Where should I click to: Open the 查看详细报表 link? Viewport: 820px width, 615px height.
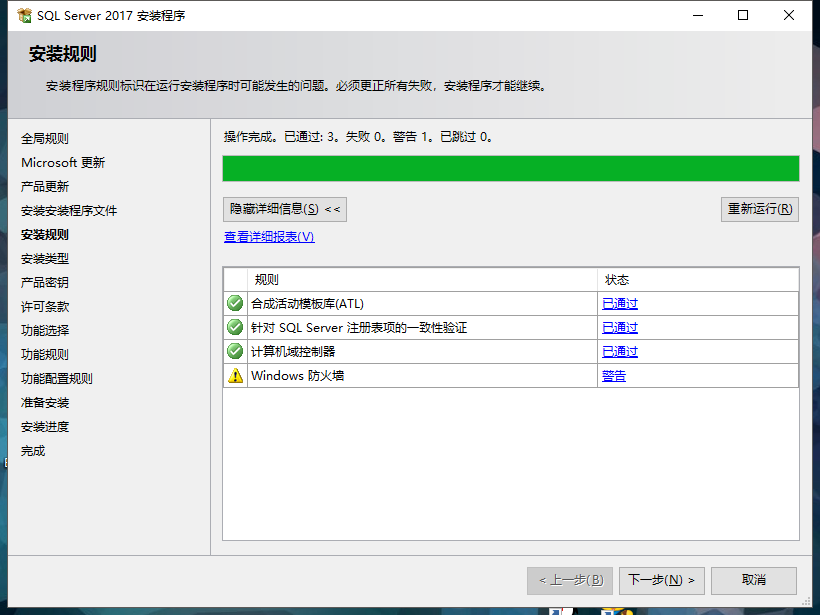pos(269,237)
